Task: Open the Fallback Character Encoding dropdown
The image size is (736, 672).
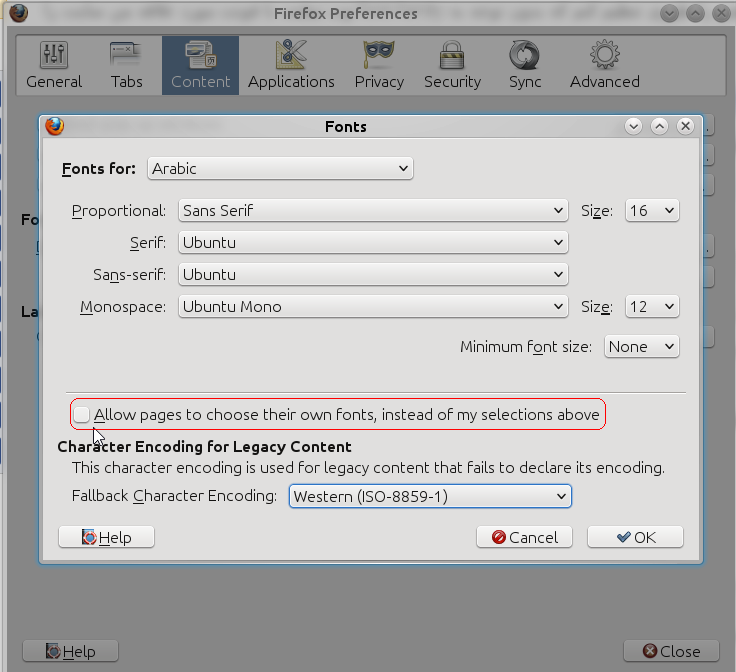Action: 430,496
